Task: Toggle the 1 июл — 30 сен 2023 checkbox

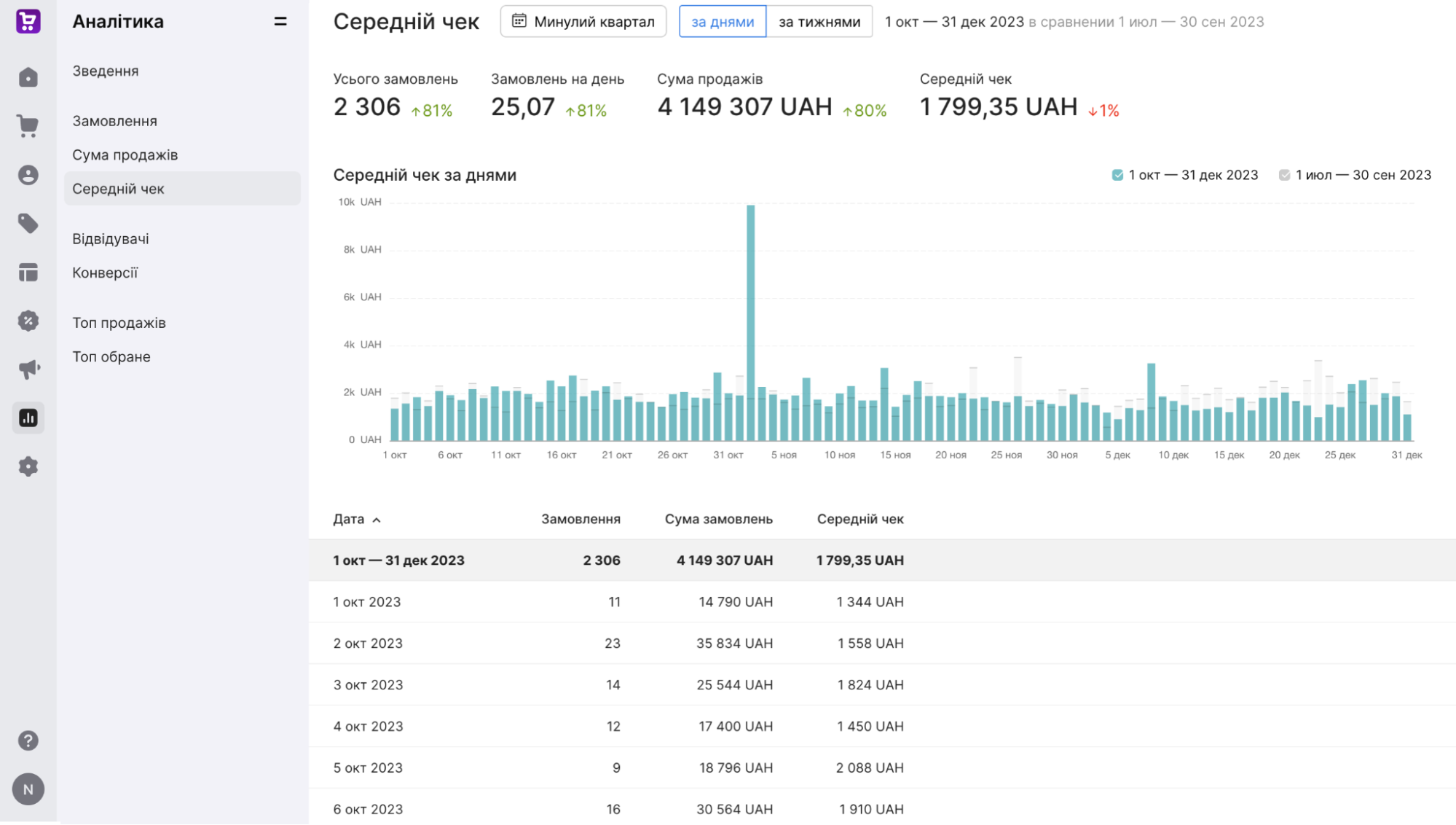Action: point(1284,175)
